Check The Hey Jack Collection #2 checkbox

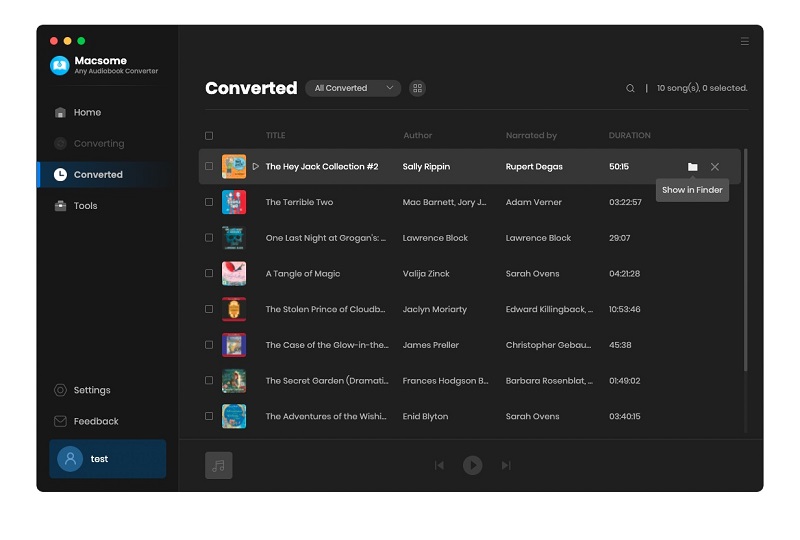pyautogui.click(x=209, y=166)
